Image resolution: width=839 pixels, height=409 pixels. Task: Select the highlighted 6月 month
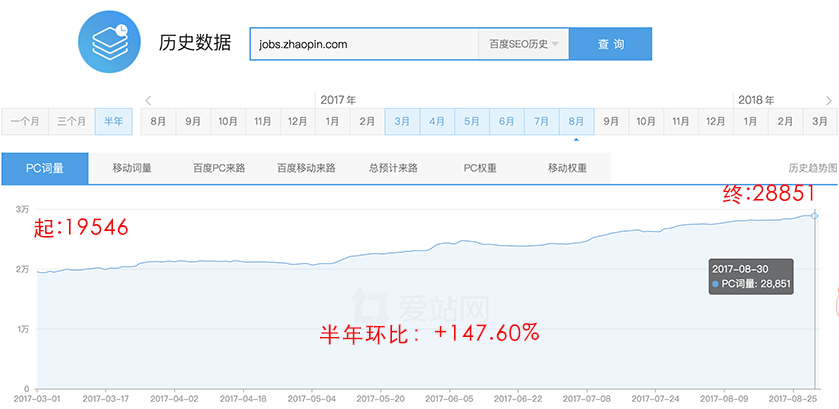click(x=506, y=122)
